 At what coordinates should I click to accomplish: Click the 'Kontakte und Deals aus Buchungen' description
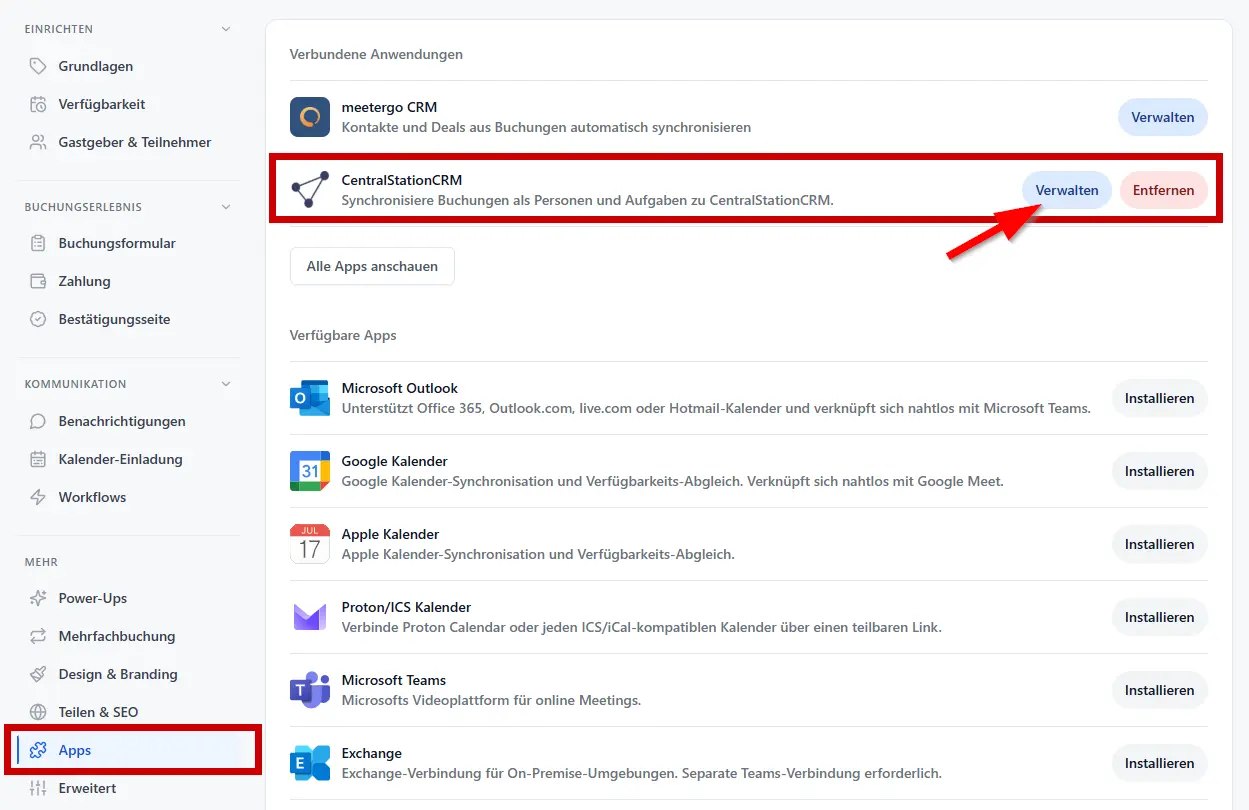click(x=546, y=127)
